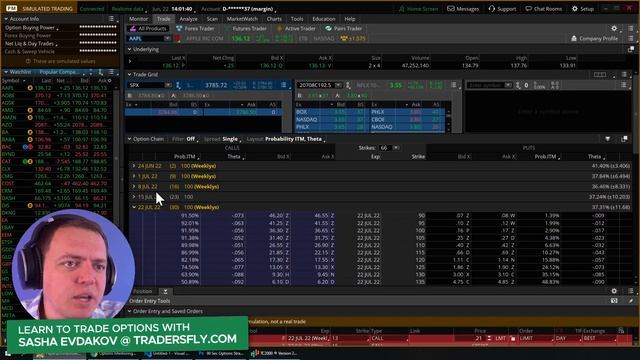Go to the Home Screen

click(x=418, y=9)
